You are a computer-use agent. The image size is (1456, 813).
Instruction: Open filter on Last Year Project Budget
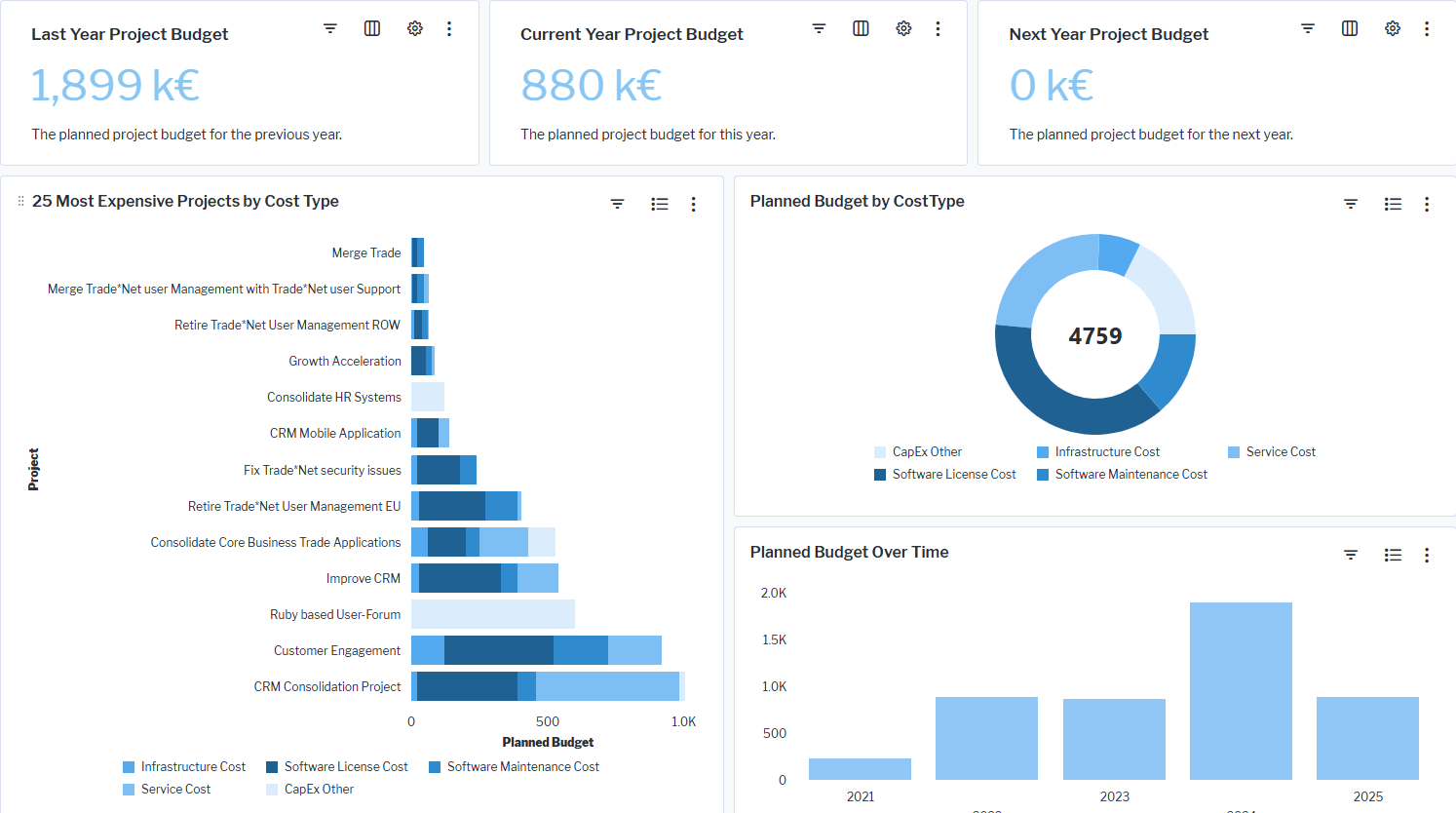pyautogui.click(x=330, y=28)
